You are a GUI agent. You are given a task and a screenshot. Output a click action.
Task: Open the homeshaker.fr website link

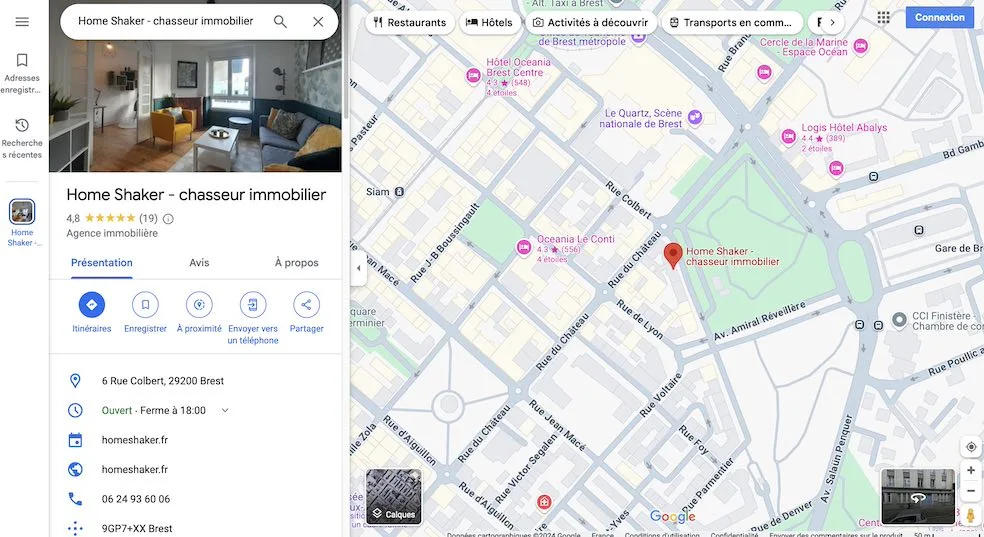(x=134, y=469)
